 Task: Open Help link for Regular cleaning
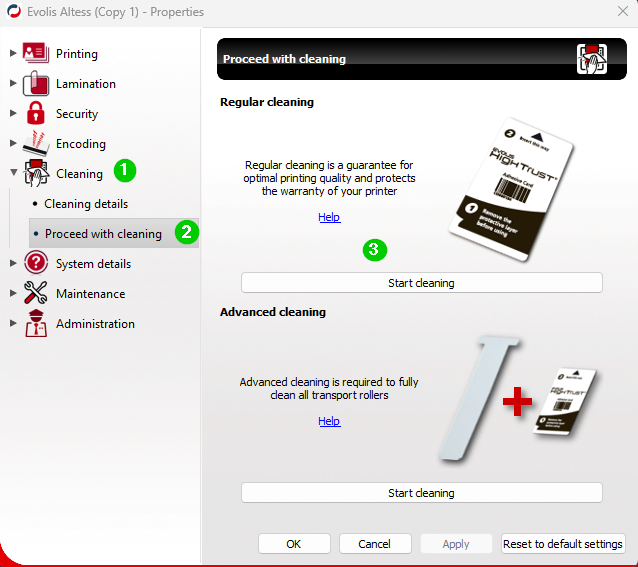click(329, 217)
